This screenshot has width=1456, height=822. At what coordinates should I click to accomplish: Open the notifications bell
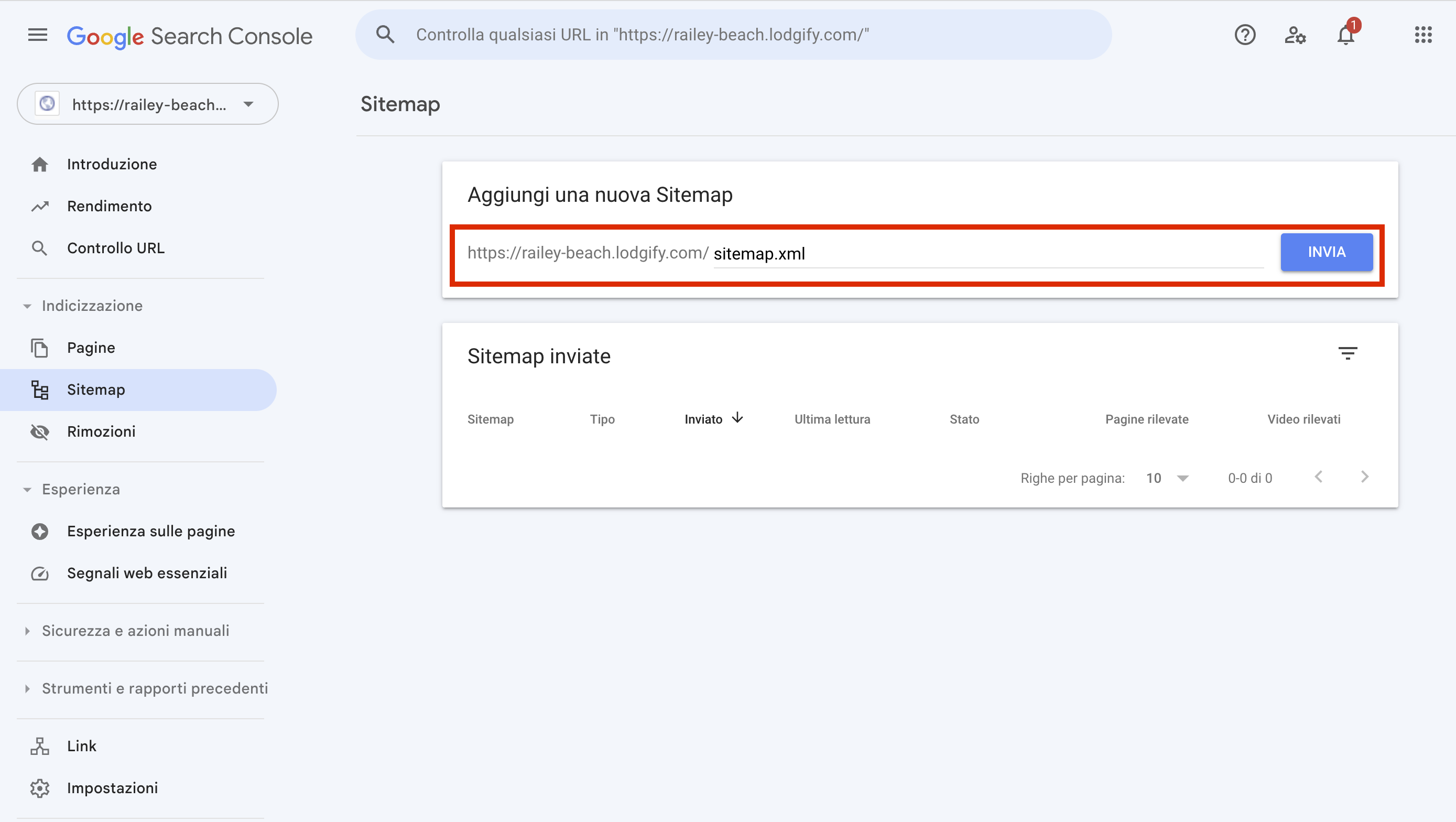1346,35
